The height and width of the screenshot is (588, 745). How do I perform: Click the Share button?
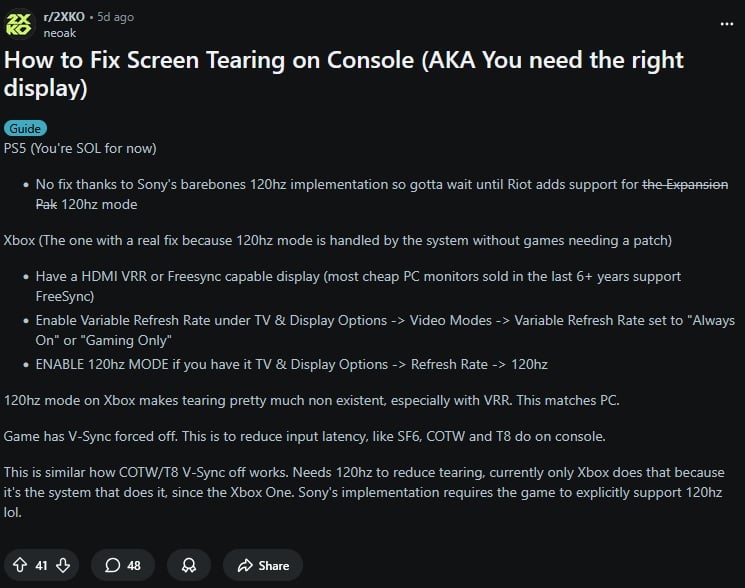coord(263,565)
